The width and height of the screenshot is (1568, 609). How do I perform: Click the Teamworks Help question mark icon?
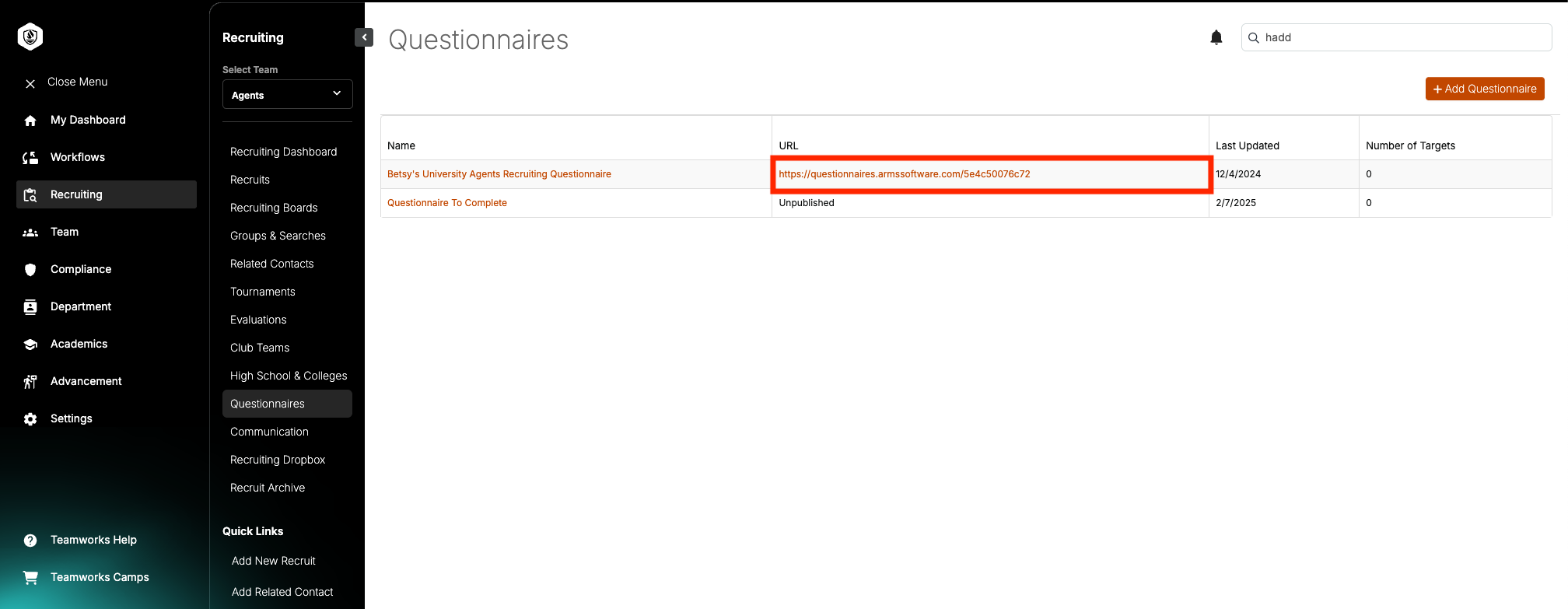tap(30, 541)
